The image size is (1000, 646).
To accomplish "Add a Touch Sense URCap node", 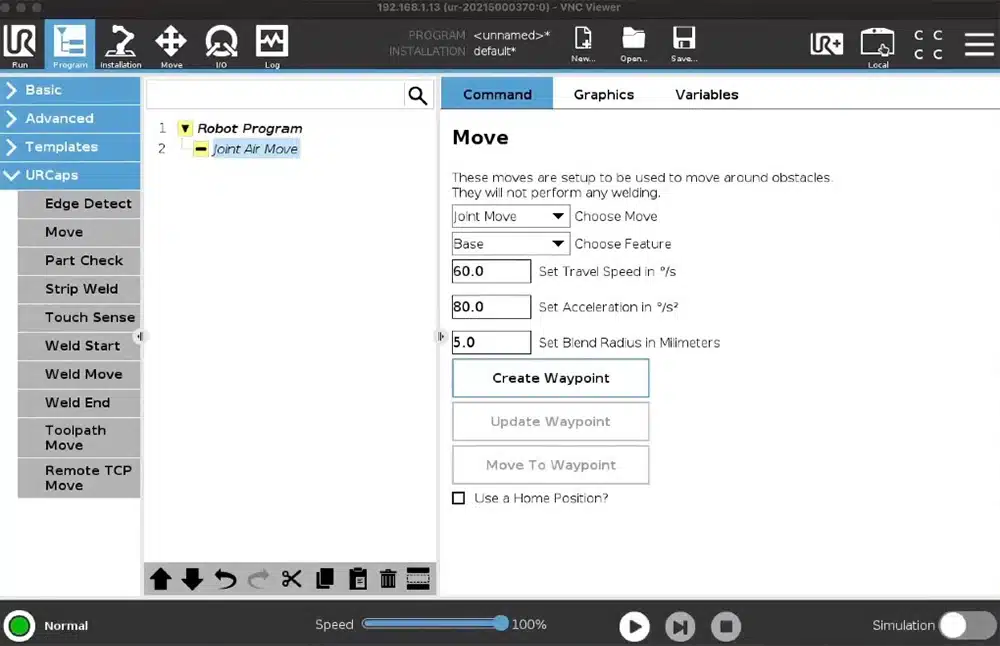I will click(79, 318).
